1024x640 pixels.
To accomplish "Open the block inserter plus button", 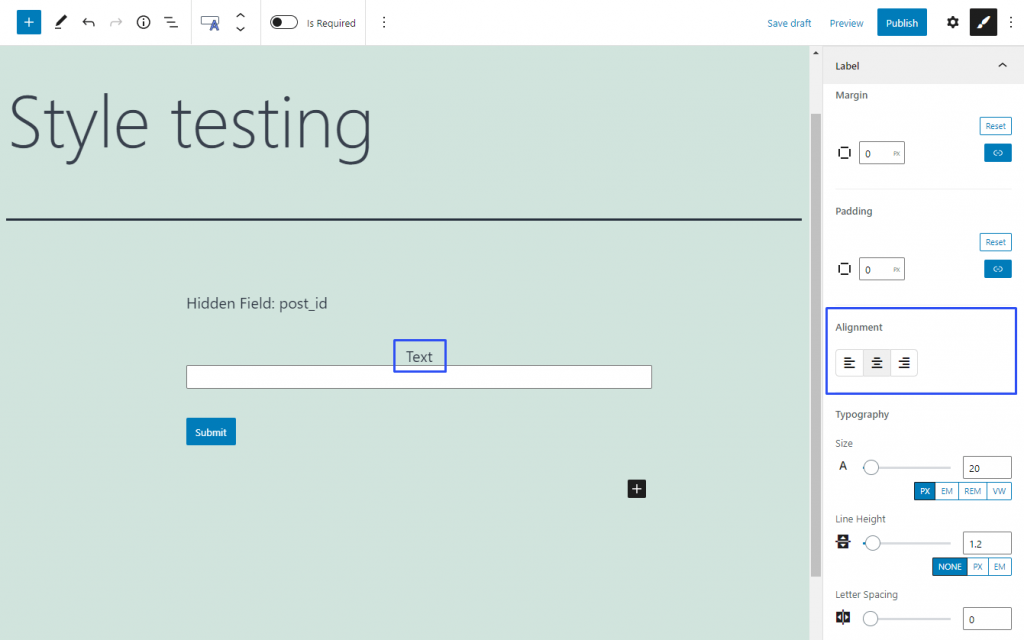I will 29,22.
